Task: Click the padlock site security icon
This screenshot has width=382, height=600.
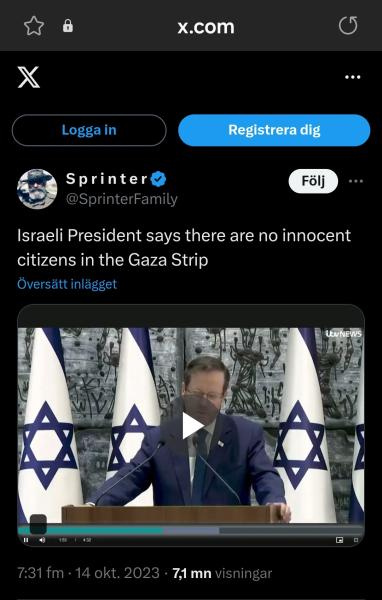Action: click(68, 26)
